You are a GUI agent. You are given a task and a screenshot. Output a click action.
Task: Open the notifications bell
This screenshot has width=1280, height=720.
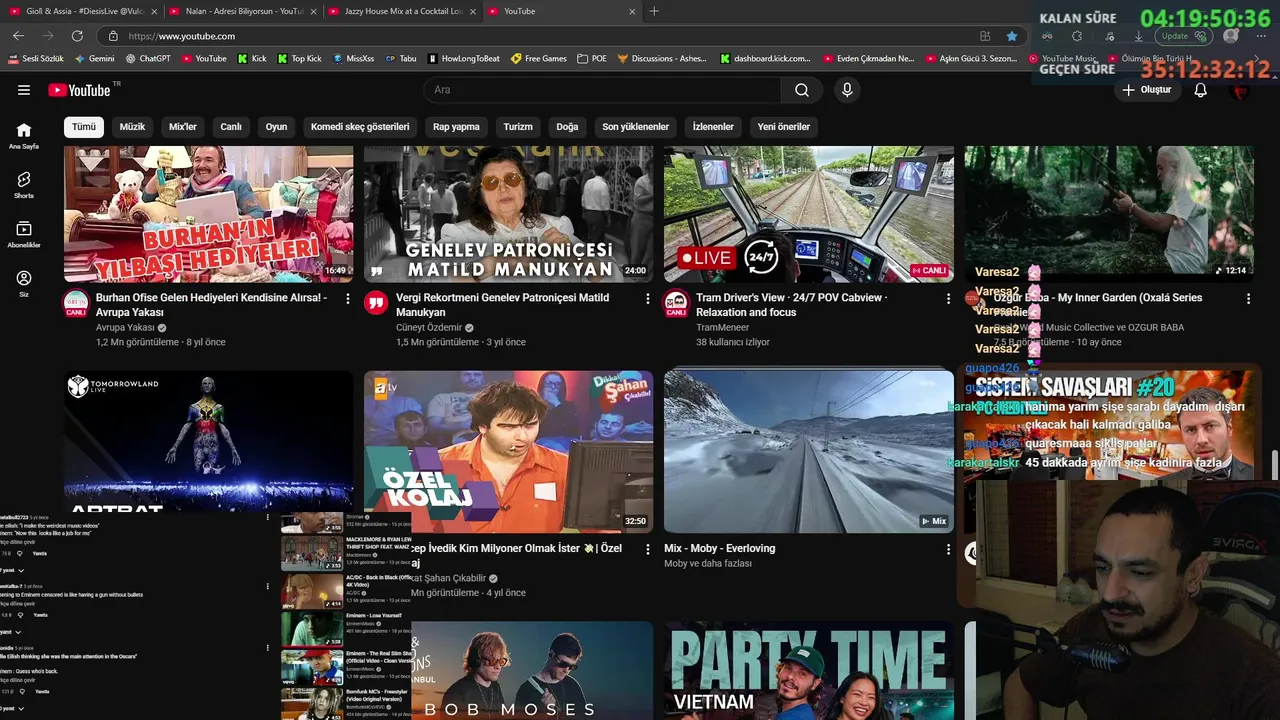(x=1201, y=90)
